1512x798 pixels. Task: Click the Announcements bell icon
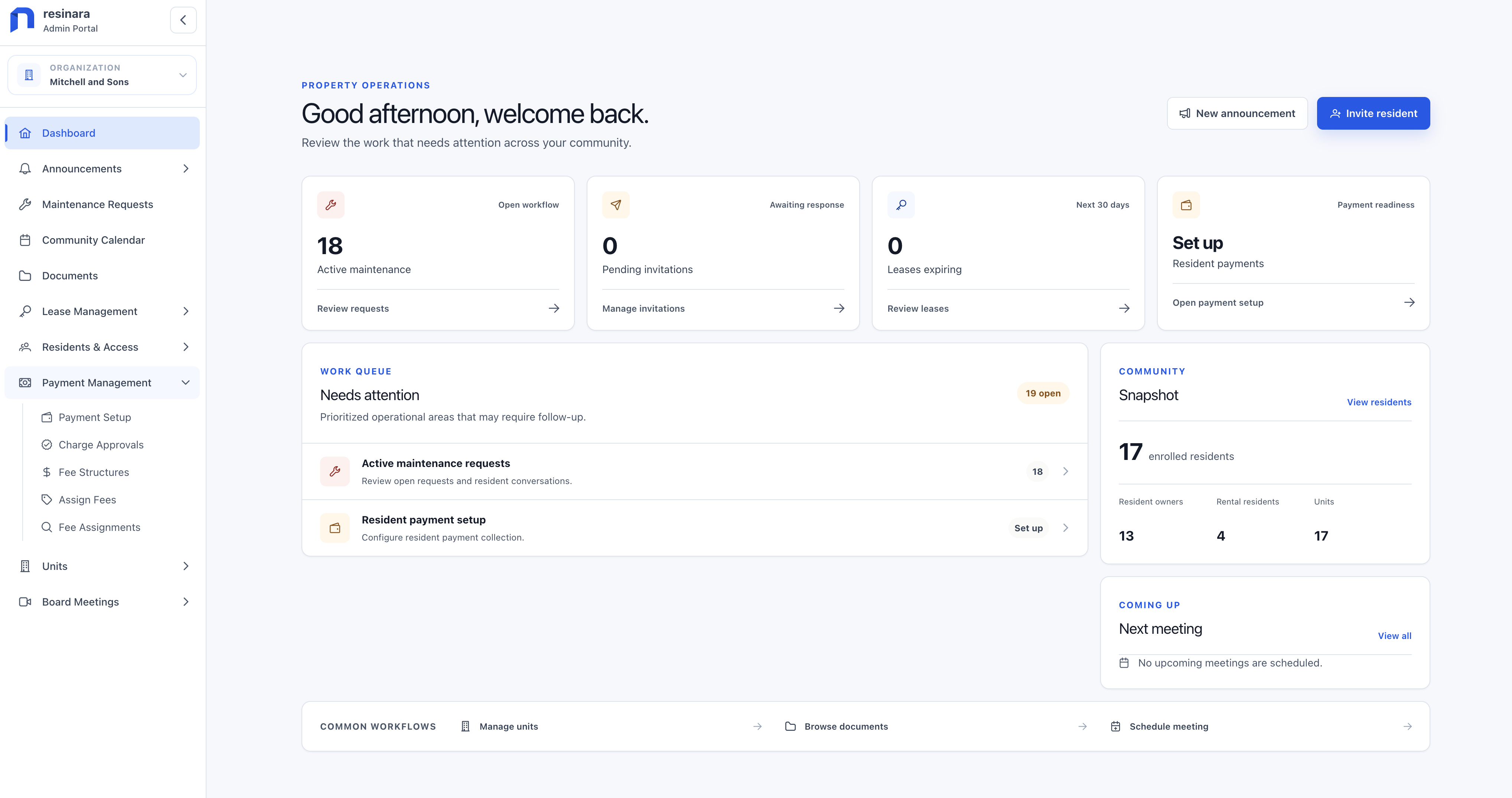[25, 169]
